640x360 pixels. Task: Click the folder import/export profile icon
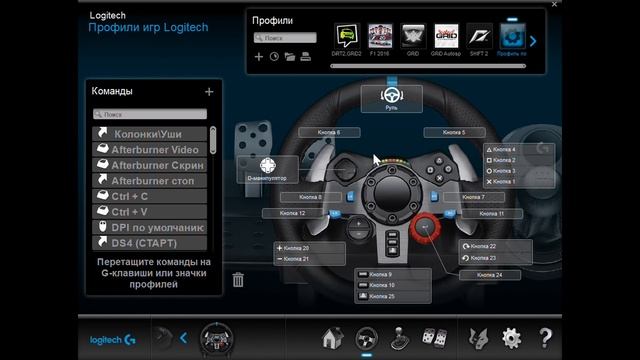click(290, 56)
